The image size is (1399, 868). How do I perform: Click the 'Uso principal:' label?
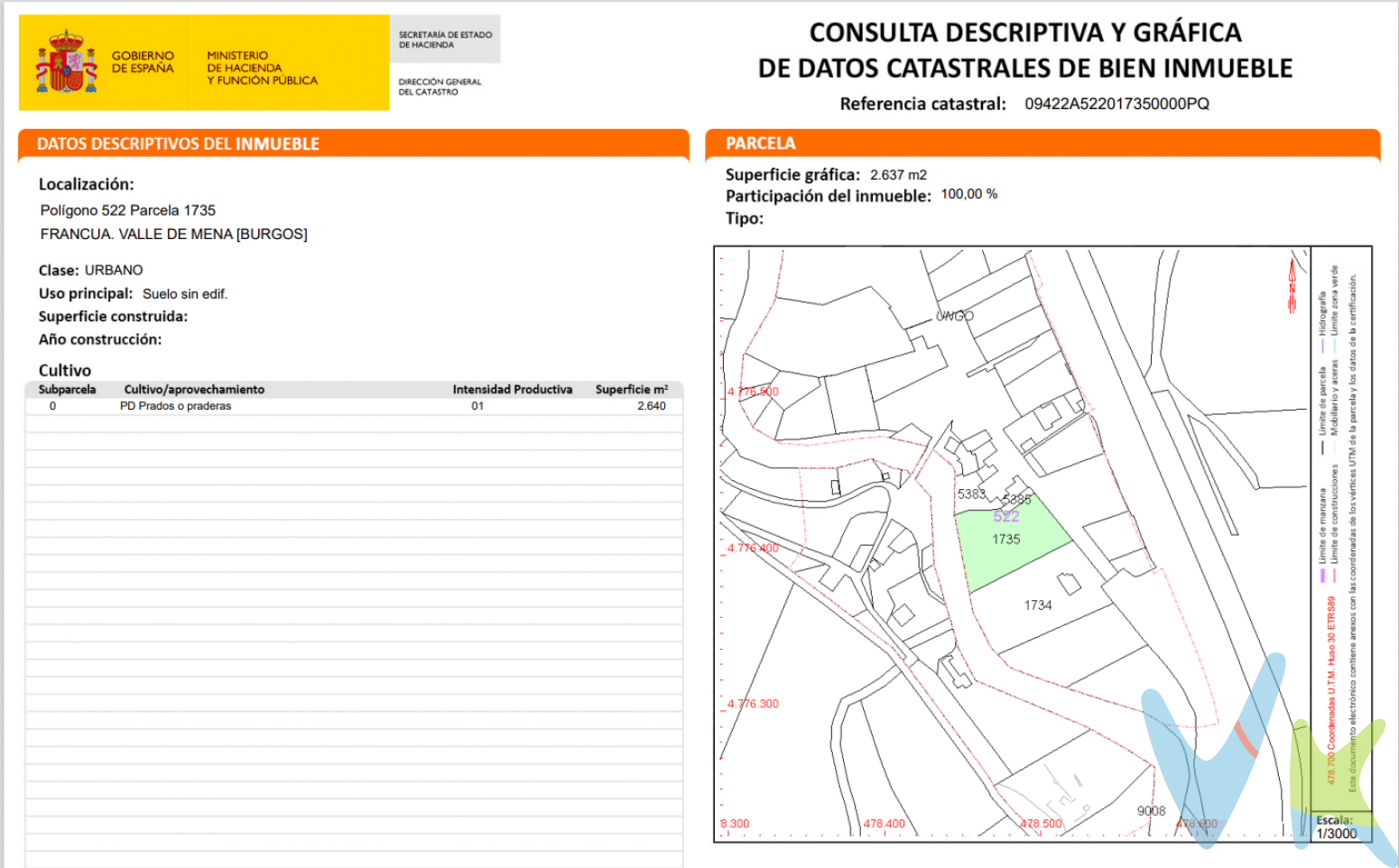coord(85,294)
